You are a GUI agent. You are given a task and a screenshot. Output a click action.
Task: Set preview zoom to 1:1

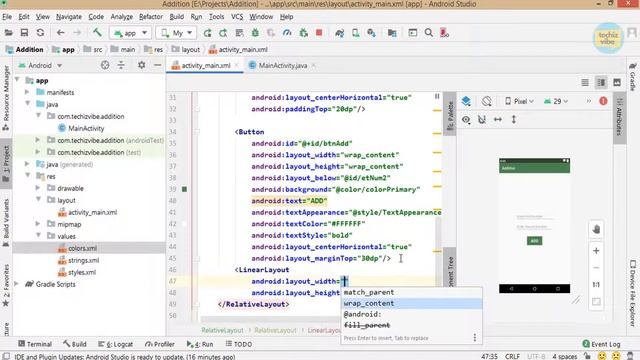coord(596,284)
